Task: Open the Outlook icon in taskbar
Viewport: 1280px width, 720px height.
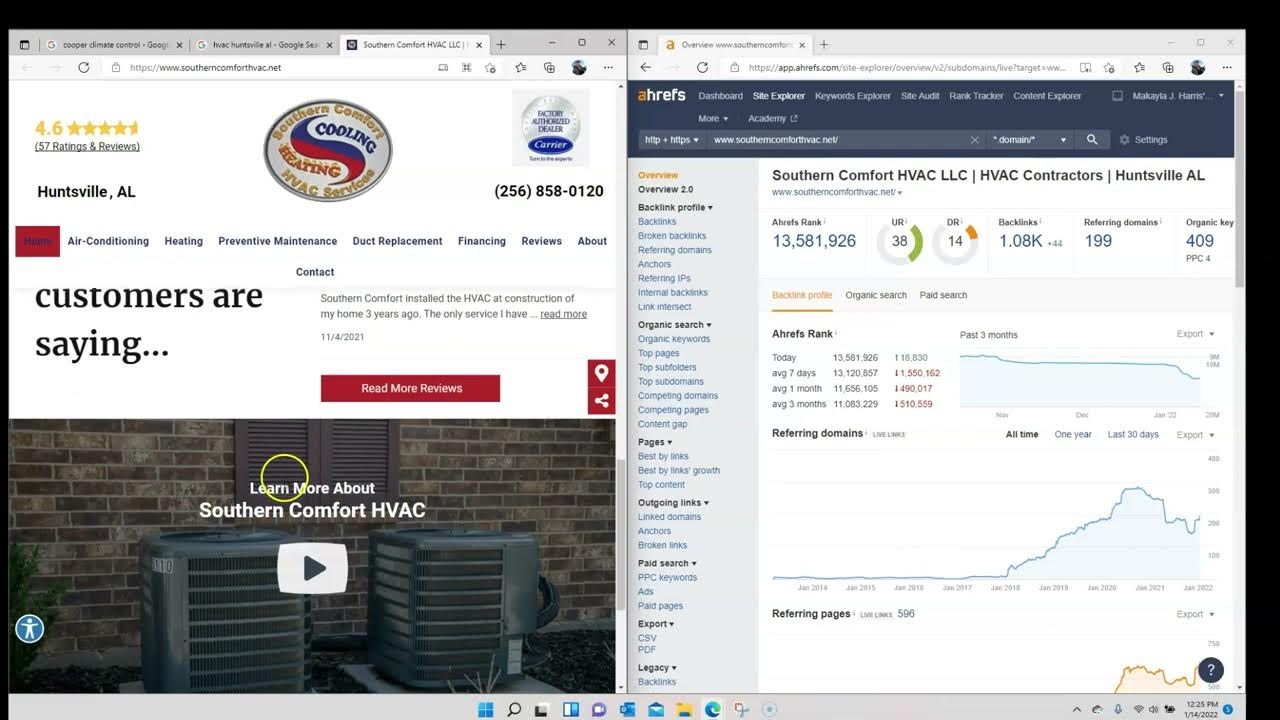Action: [x=627, y=709]
